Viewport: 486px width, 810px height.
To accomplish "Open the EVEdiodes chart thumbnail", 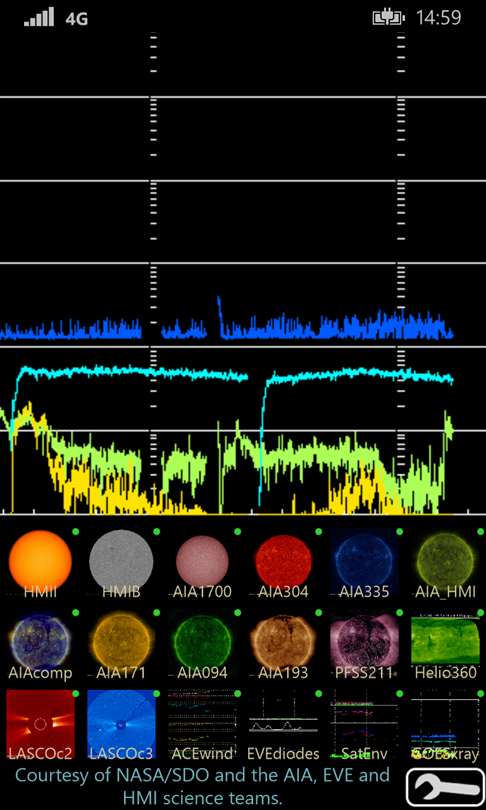I will 284,725.
